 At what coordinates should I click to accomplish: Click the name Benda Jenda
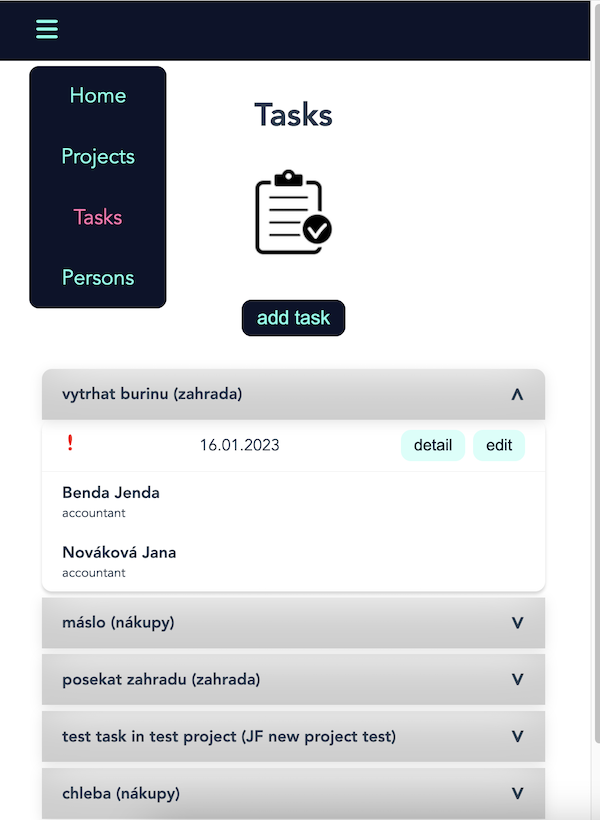click(111, 492)
